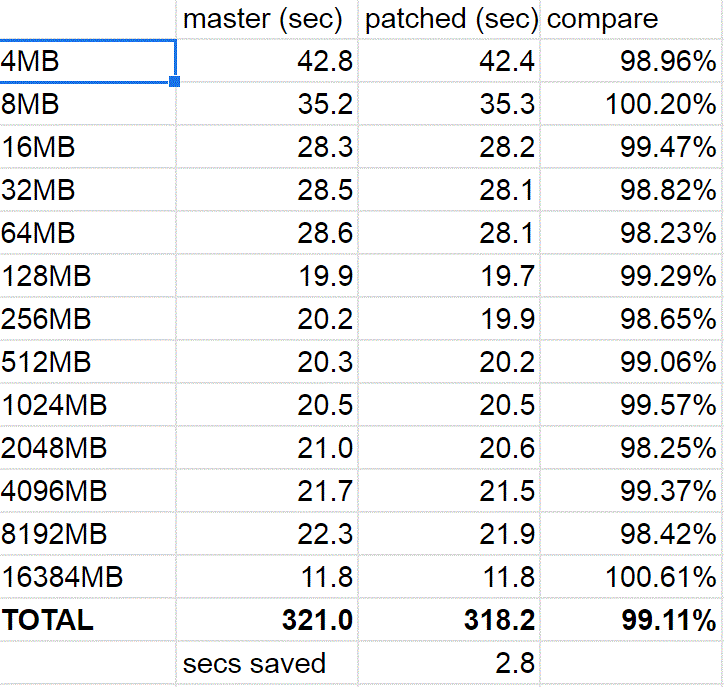Image resolution: width=724 pixels, height=687 pixels.
Task: Select the 512MB row label
Action: [88, 362]
